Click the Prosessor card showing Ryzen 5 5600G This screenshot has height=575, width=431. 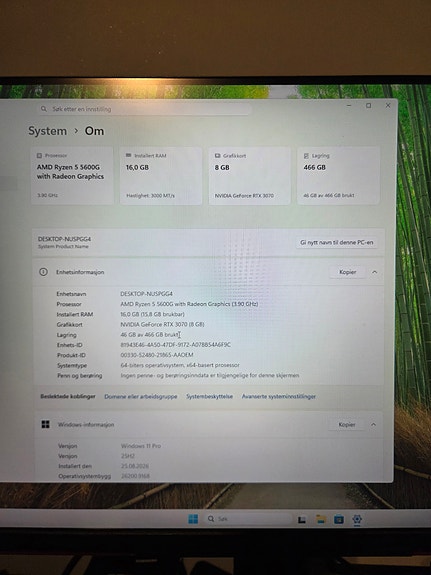tap(72, 176)
